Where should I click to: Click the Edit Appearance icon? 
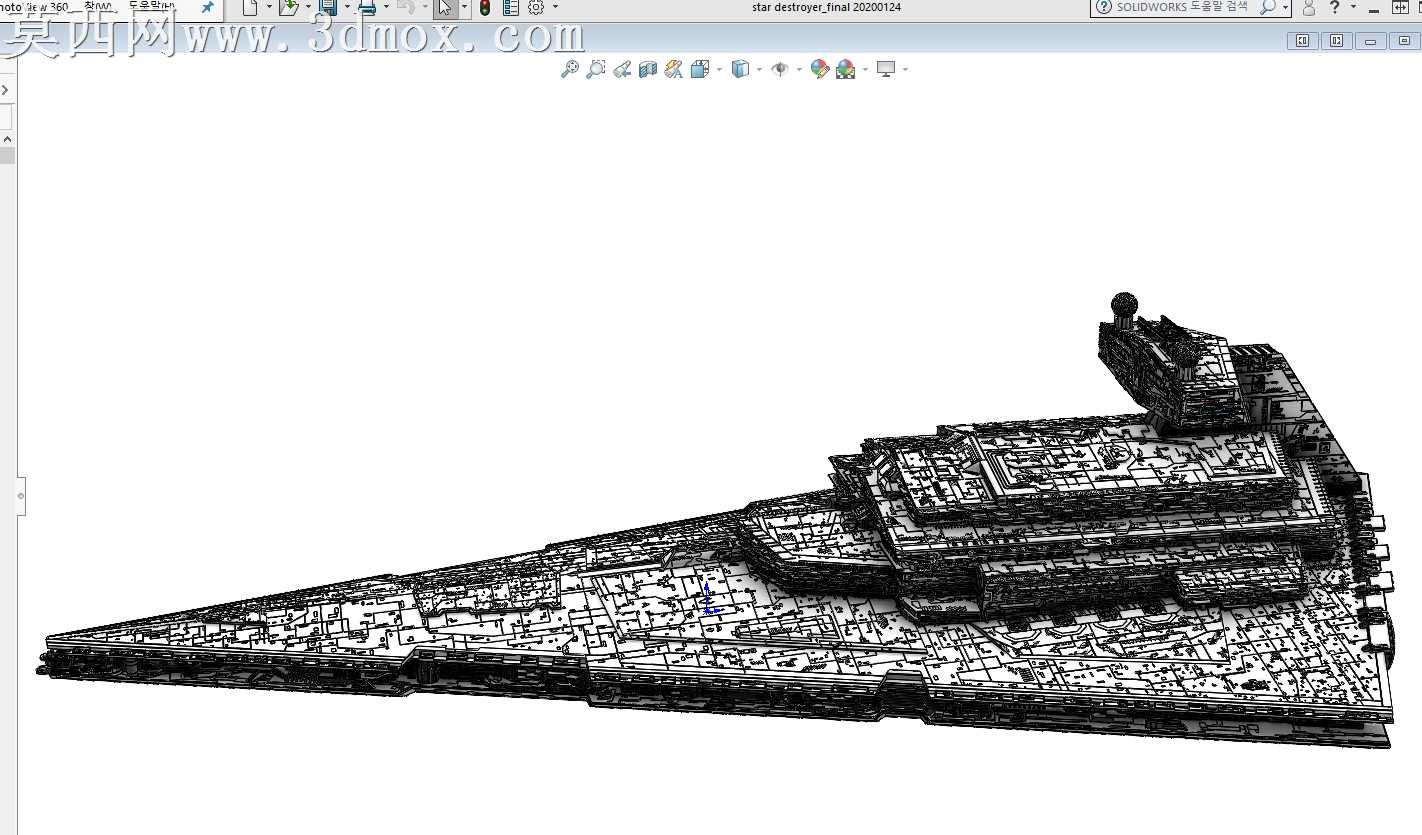[820, 69]
